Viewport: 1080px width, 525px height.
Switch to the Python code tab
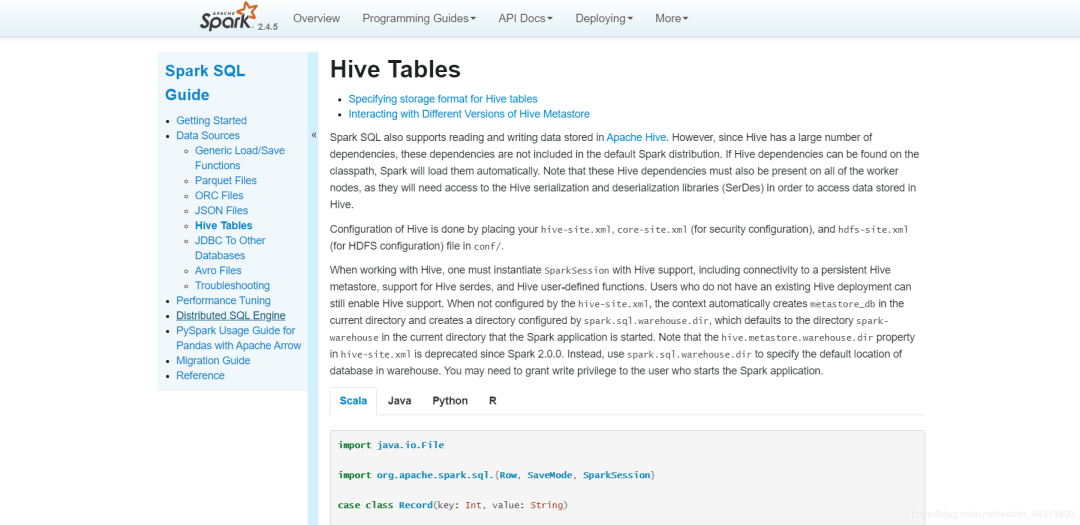tap(450, 401)
